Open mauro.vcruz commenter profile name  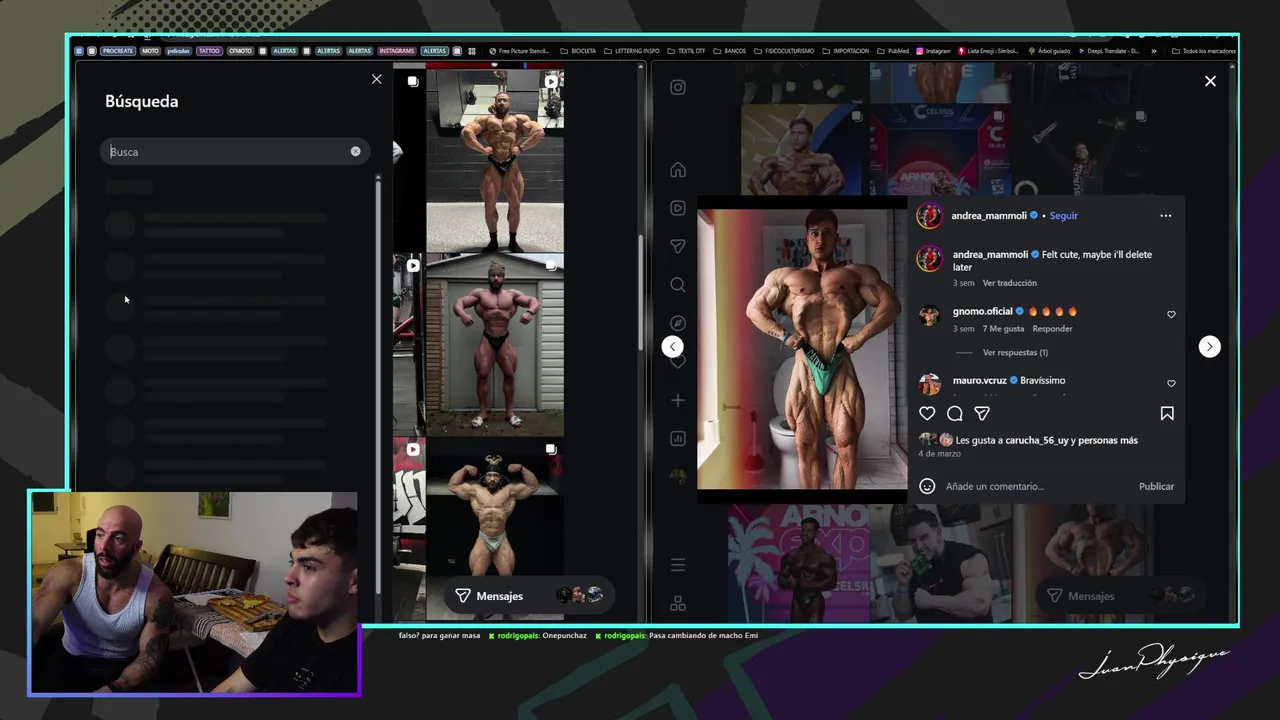pyautogui.click(x=980, y=380)
